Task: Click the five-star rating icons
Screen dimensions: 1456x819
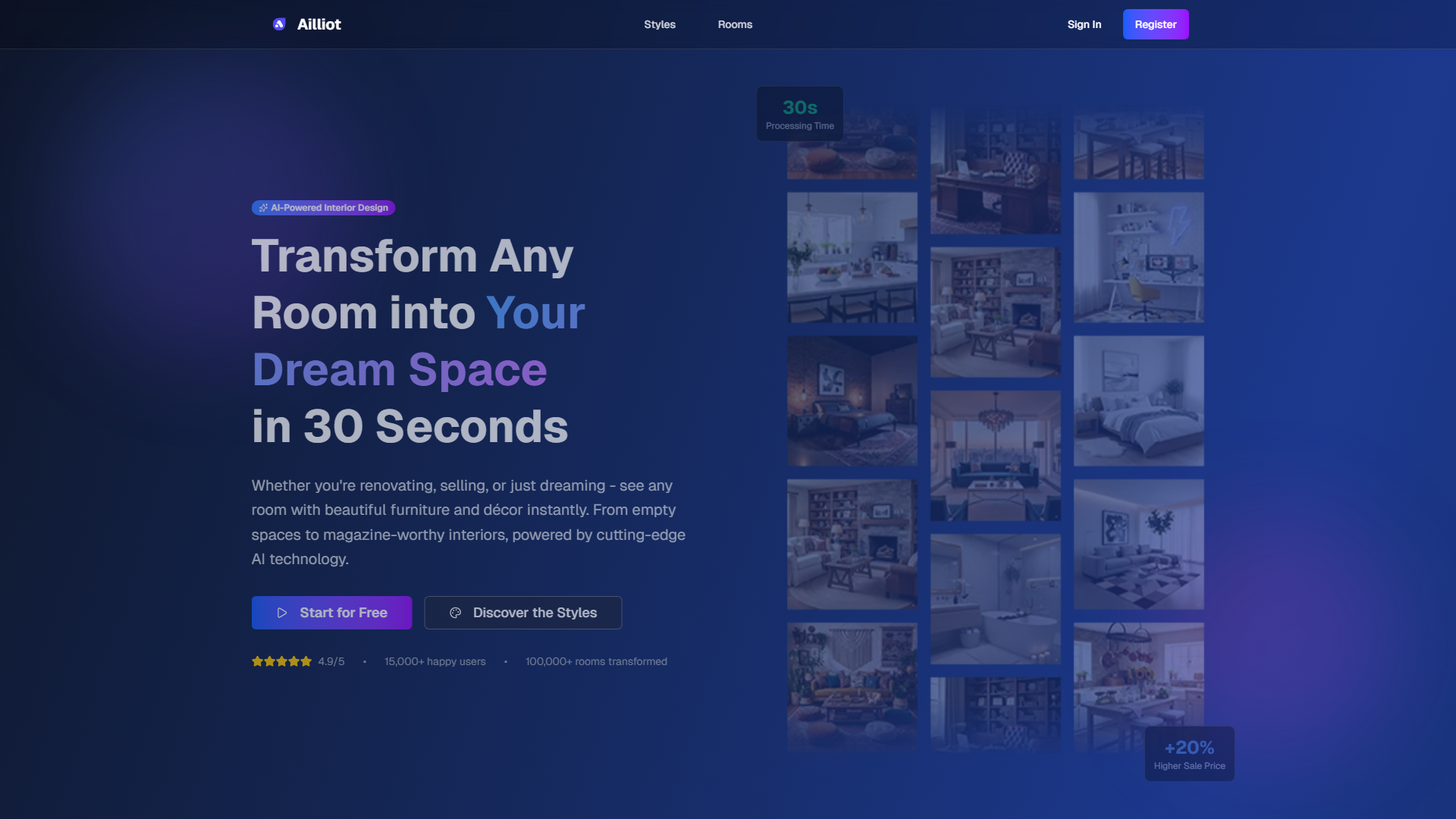Action: point(281,661)
